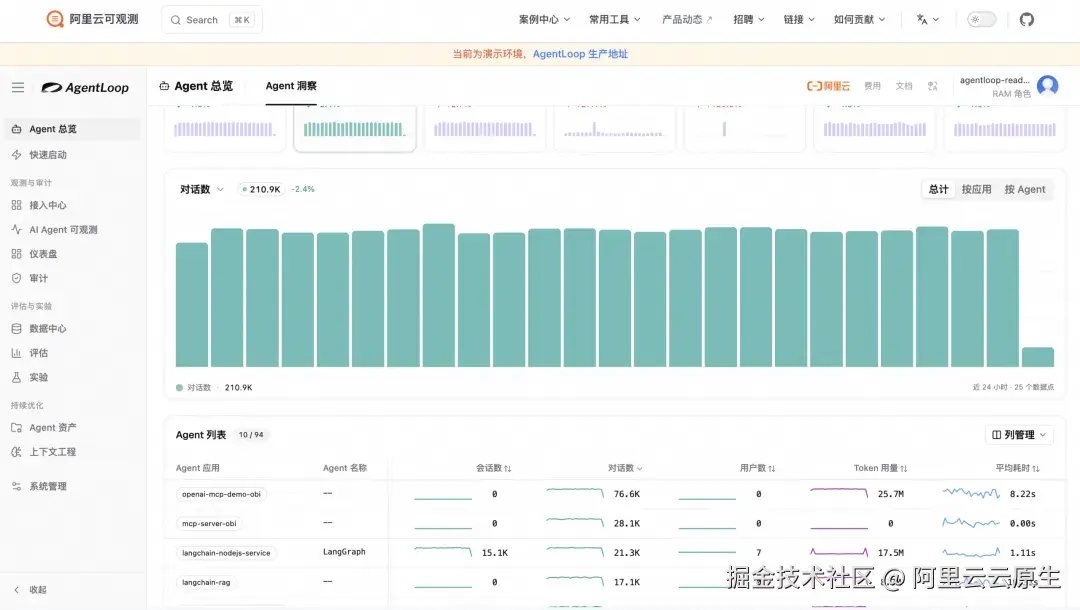This screenshot has height=610, width=1080.
Task: Click the 阿里云可观测 site logo
Action: coord(92,19)
